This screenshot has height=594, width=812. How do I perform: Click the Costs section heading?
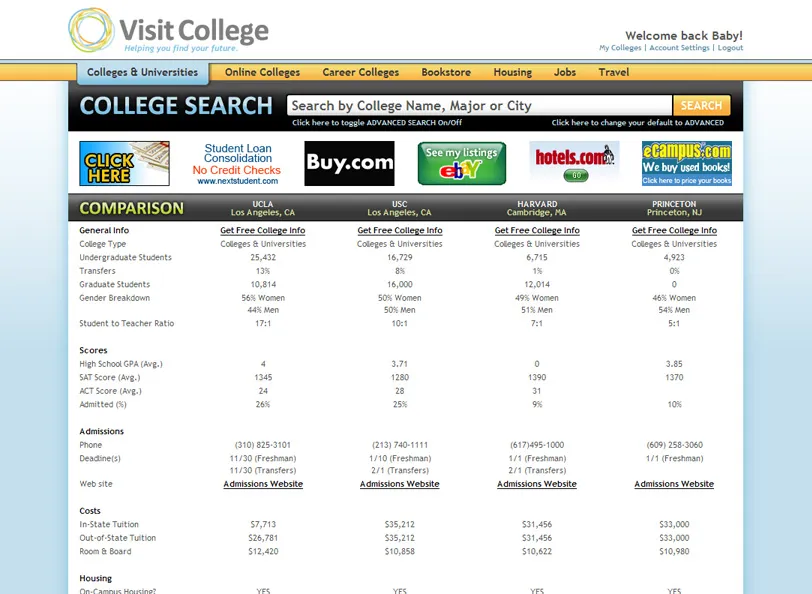[90, 511]
